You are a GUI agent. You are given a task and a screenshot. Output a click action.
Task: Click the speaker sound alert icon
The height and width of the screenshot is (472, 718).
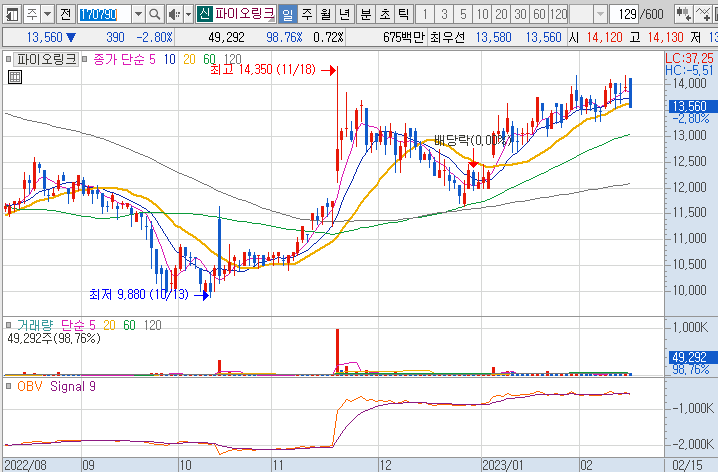[x=174, y=14]
